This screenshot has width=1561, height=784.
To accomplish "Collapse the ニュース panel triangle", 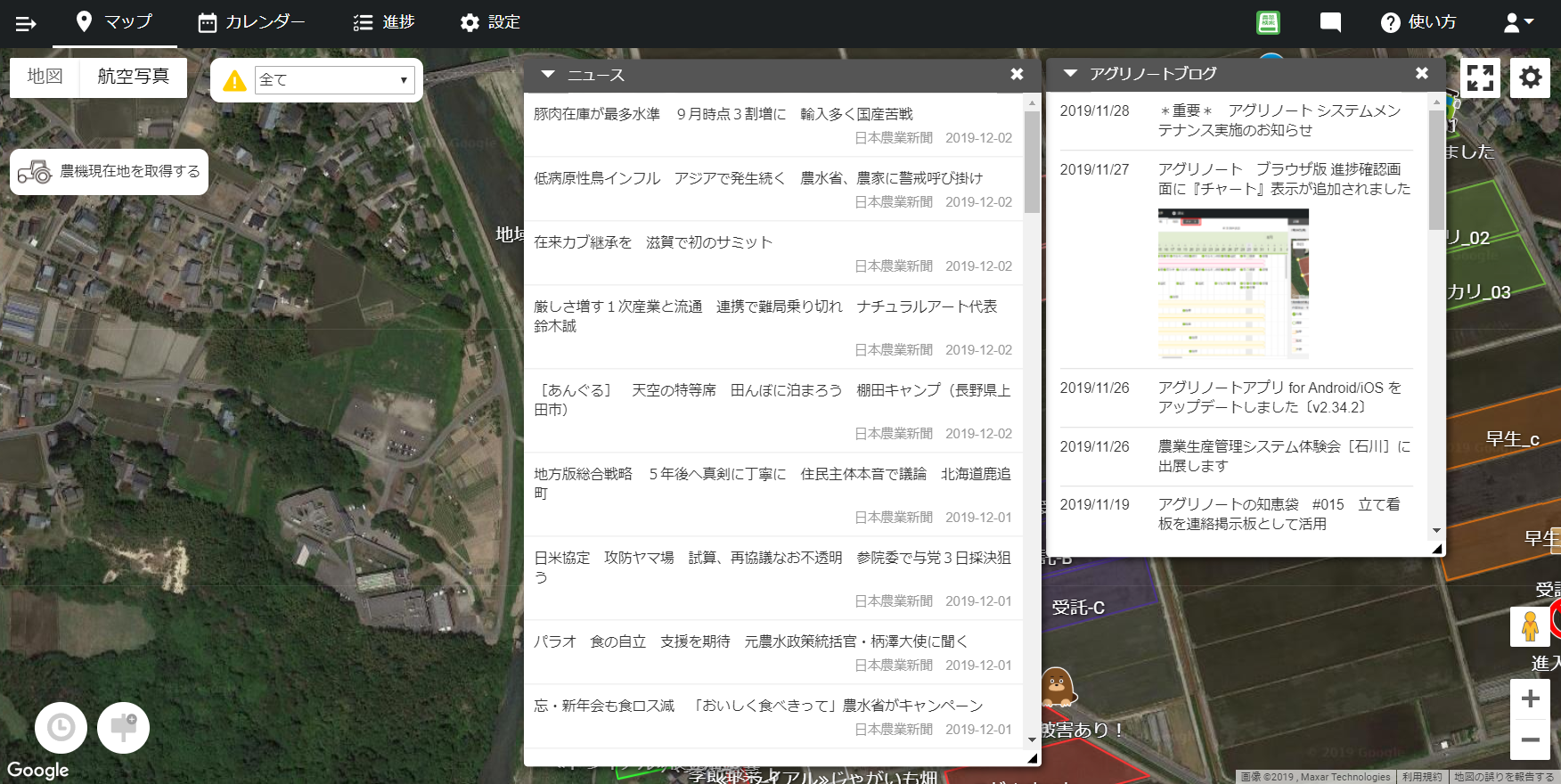I will 548,75.
